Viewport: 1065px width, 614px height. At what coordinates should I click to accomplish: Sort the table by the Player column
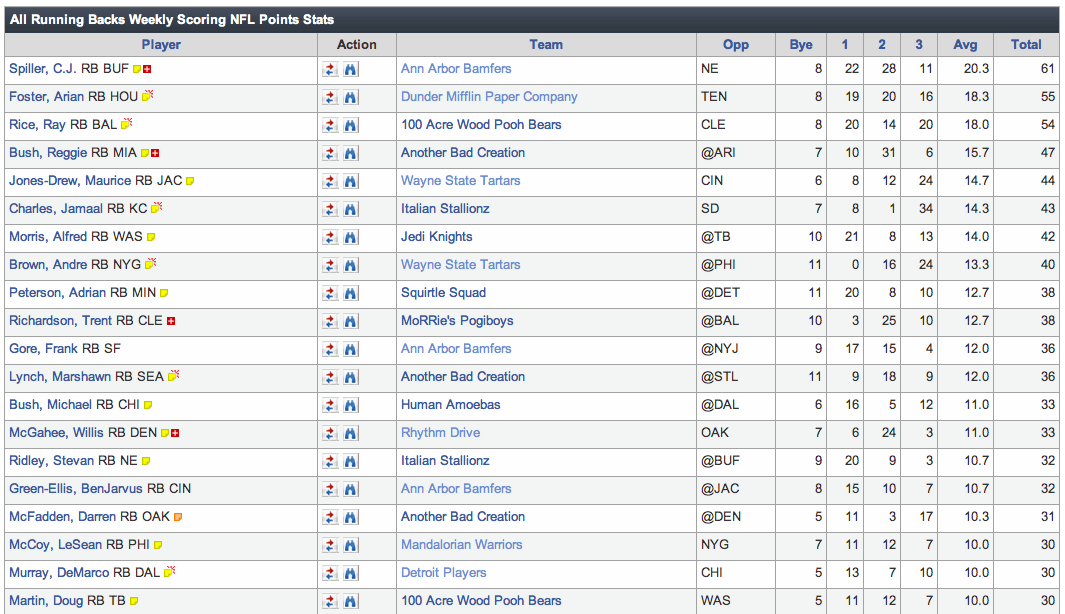pos(161,44)
